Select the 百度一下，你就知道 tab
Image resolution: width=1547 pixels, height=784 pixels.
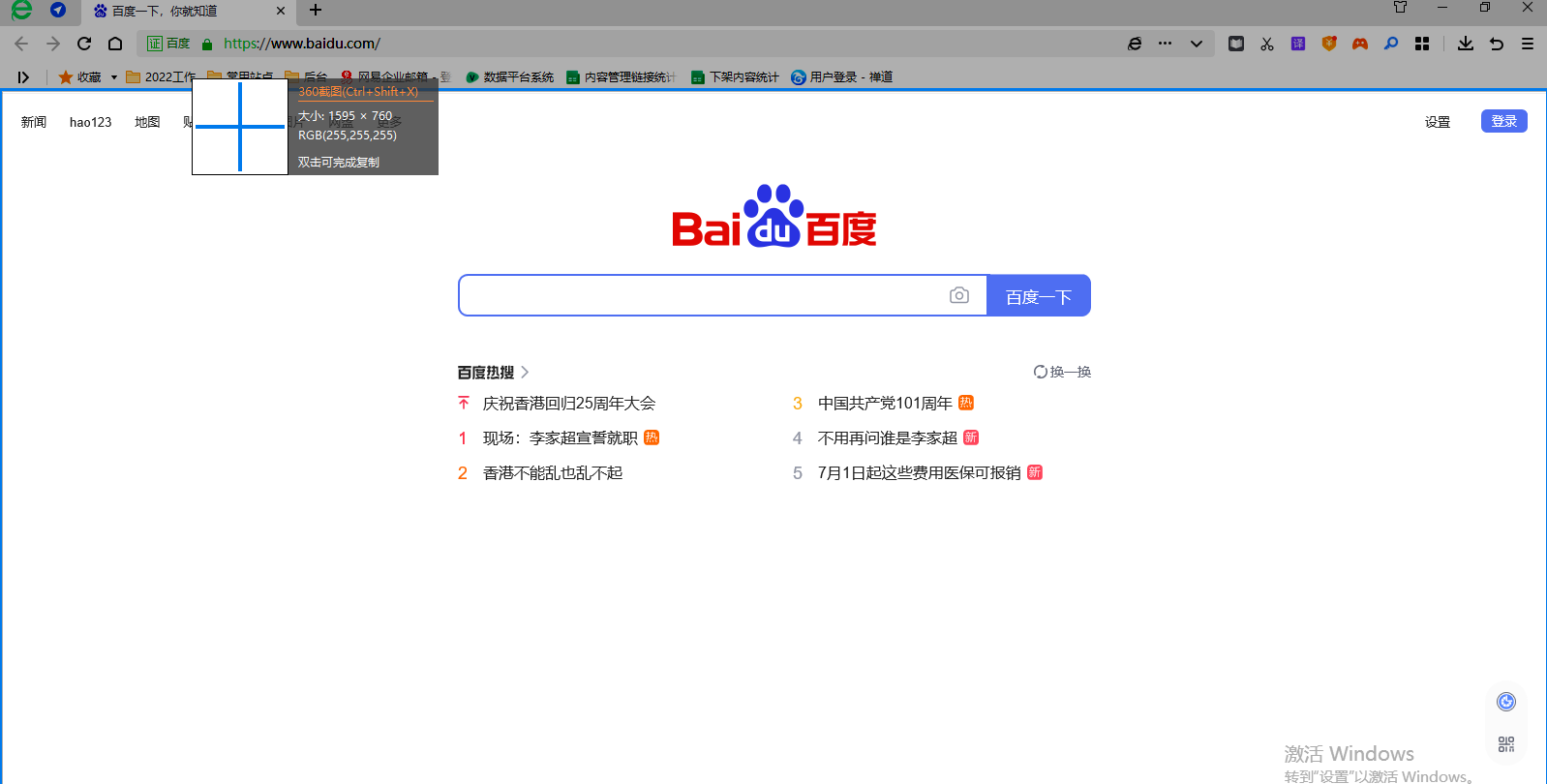click(187, 11)
